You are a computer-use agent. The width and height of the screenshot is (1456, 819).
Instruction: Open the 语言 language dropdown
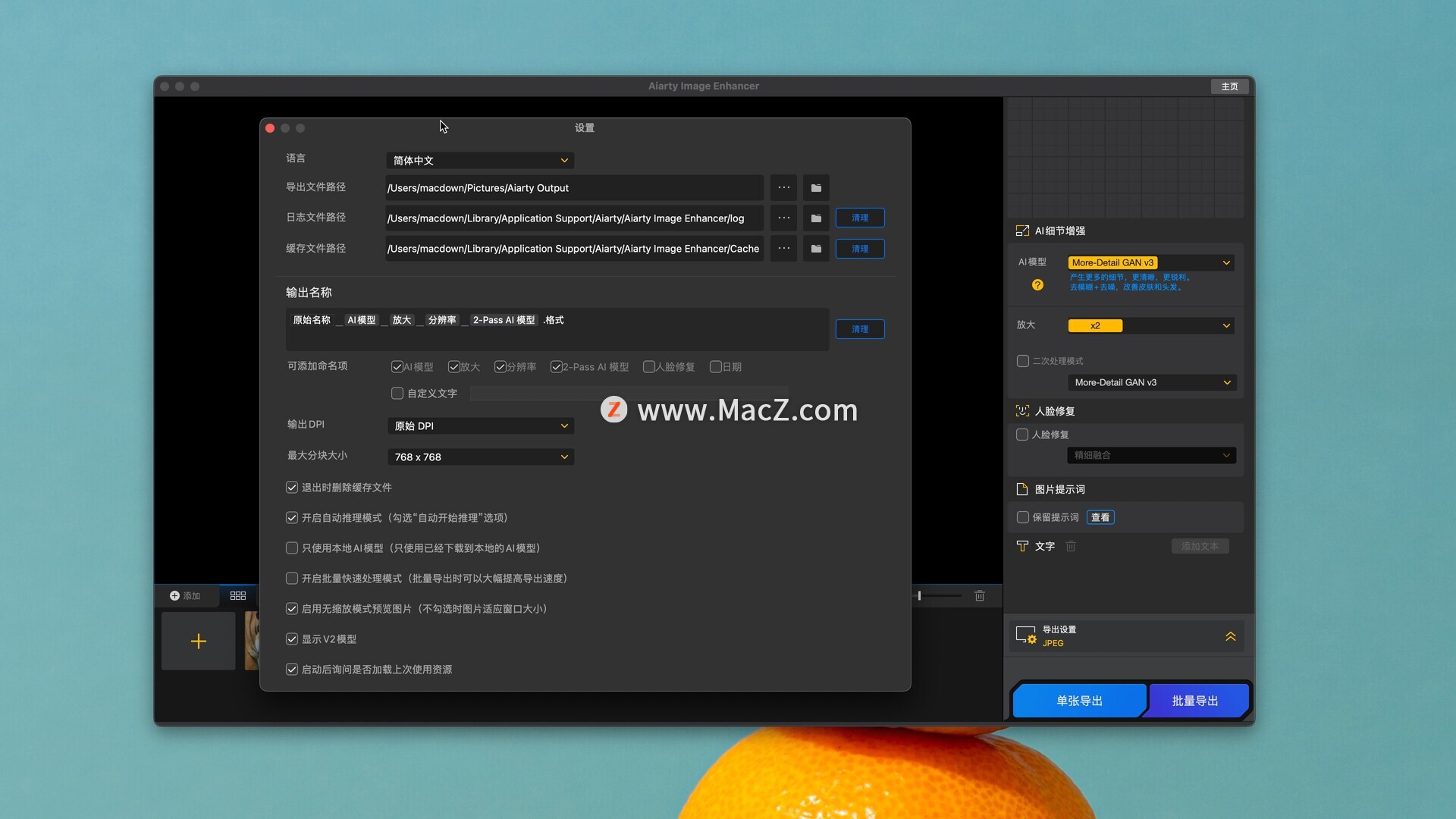pyautogui.click(x=480, y=161)
